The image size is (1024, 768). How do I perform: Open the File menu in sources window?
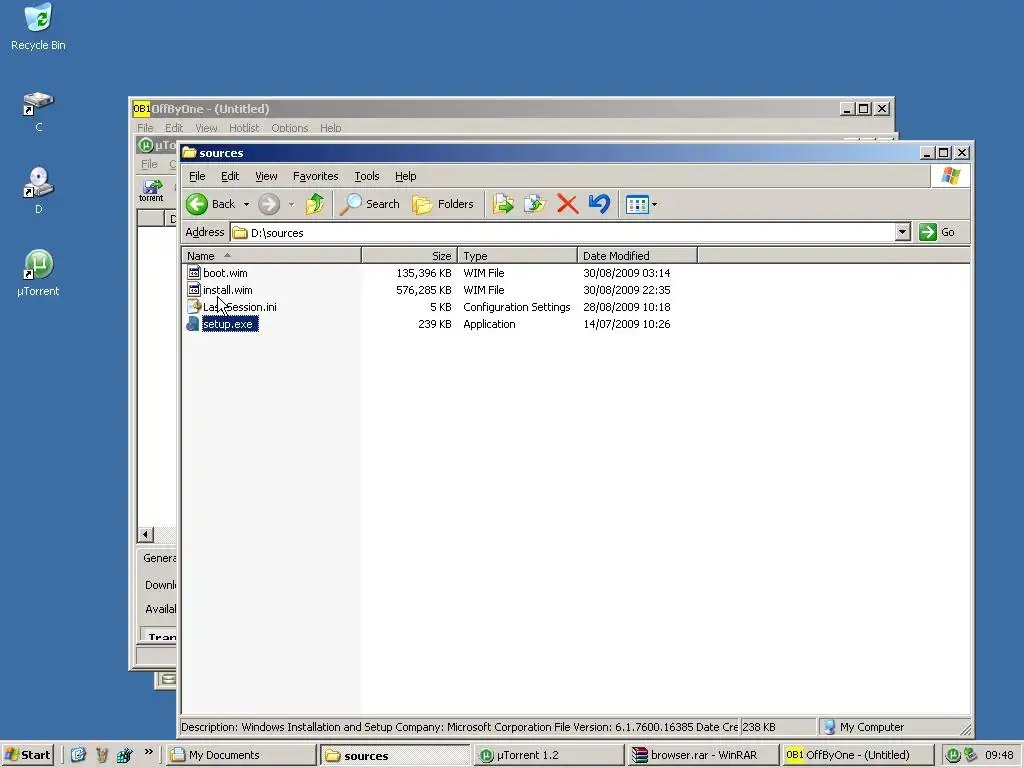click(x=197, y=176)
